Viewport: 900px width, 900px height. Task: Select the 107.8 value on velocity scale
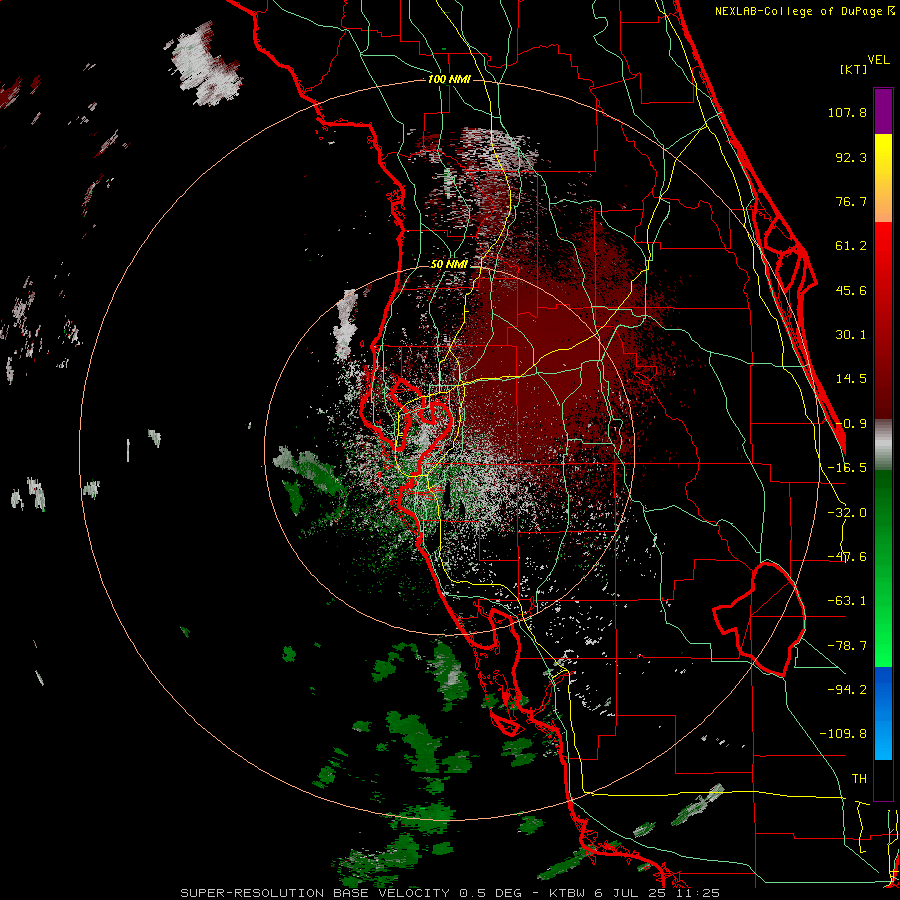847,112
